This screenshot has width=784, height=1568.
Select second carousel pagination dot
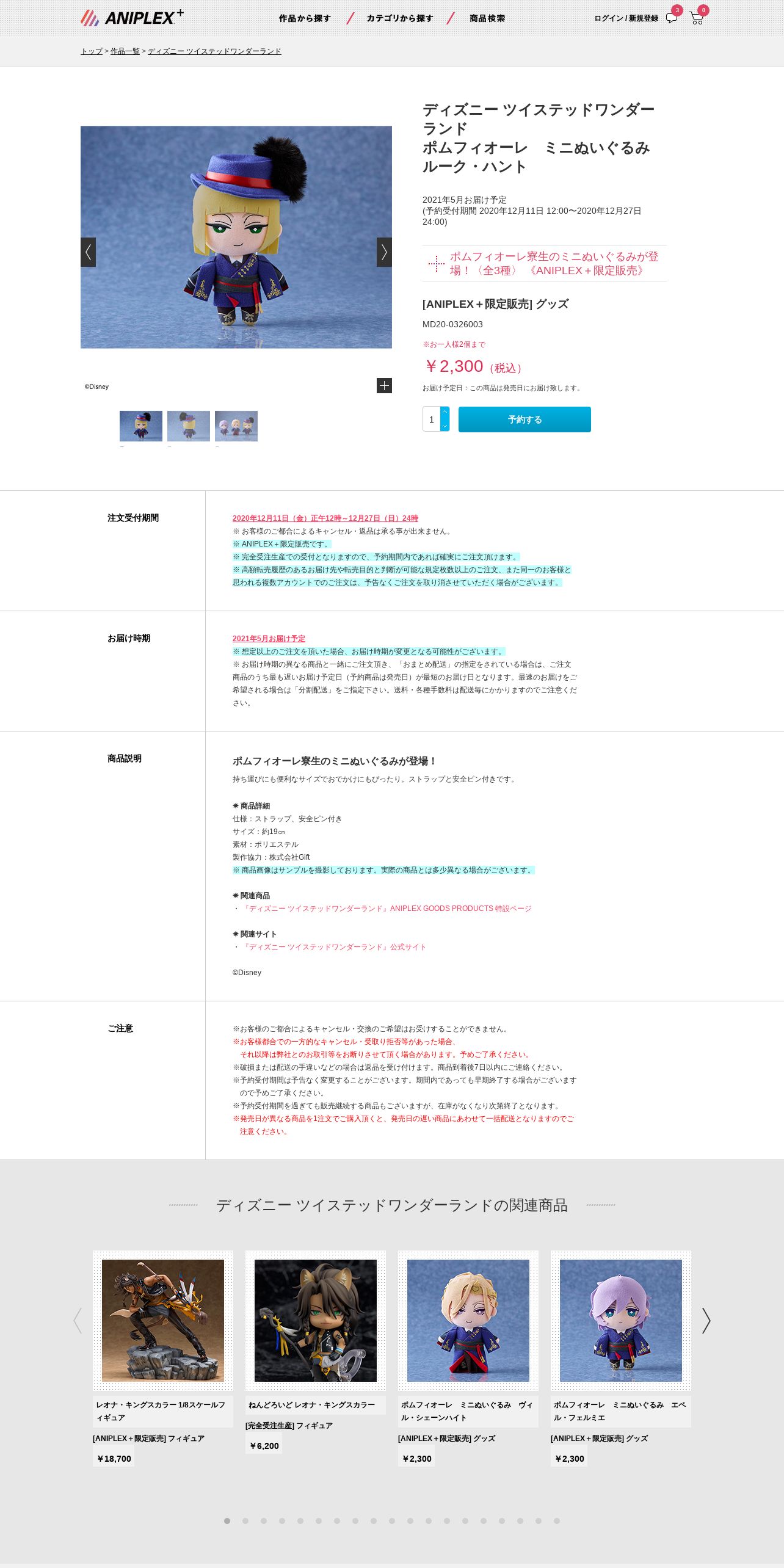pos(245,1521)
